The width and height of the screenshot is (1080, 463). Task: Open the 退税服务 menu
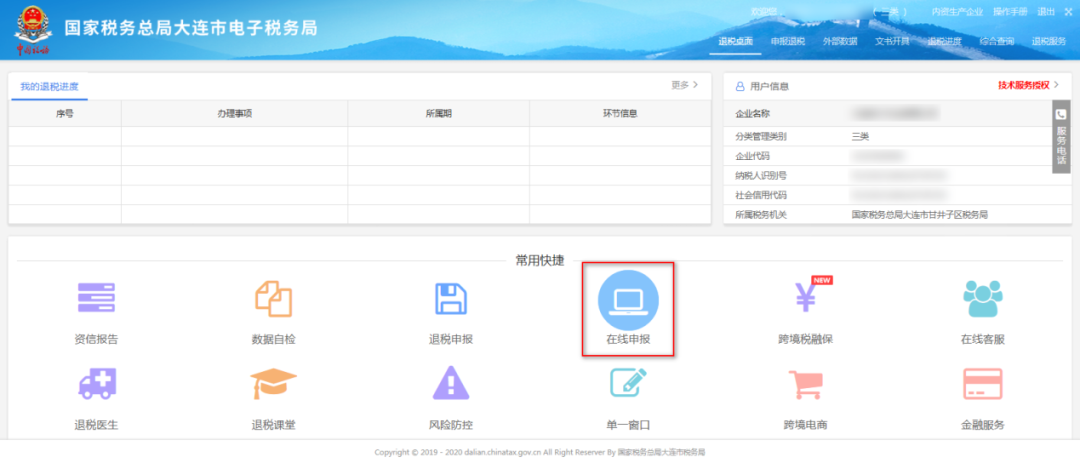point(1049,41)
